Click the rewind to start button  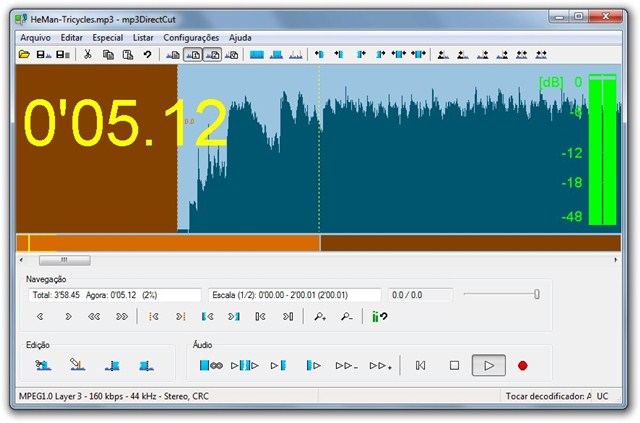click(420, 365)
